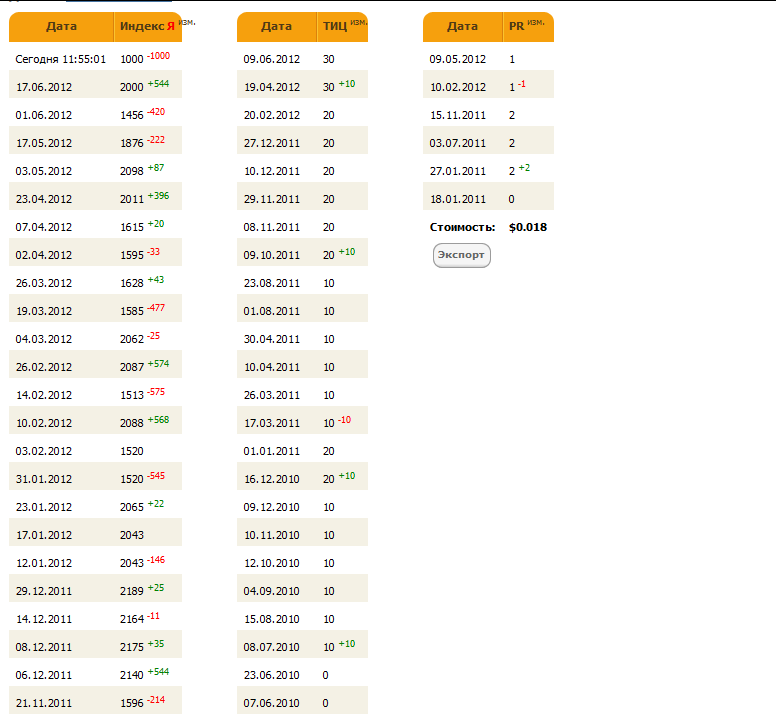Click the Стоимость label
776x714 pixels.
click(462, 227)
